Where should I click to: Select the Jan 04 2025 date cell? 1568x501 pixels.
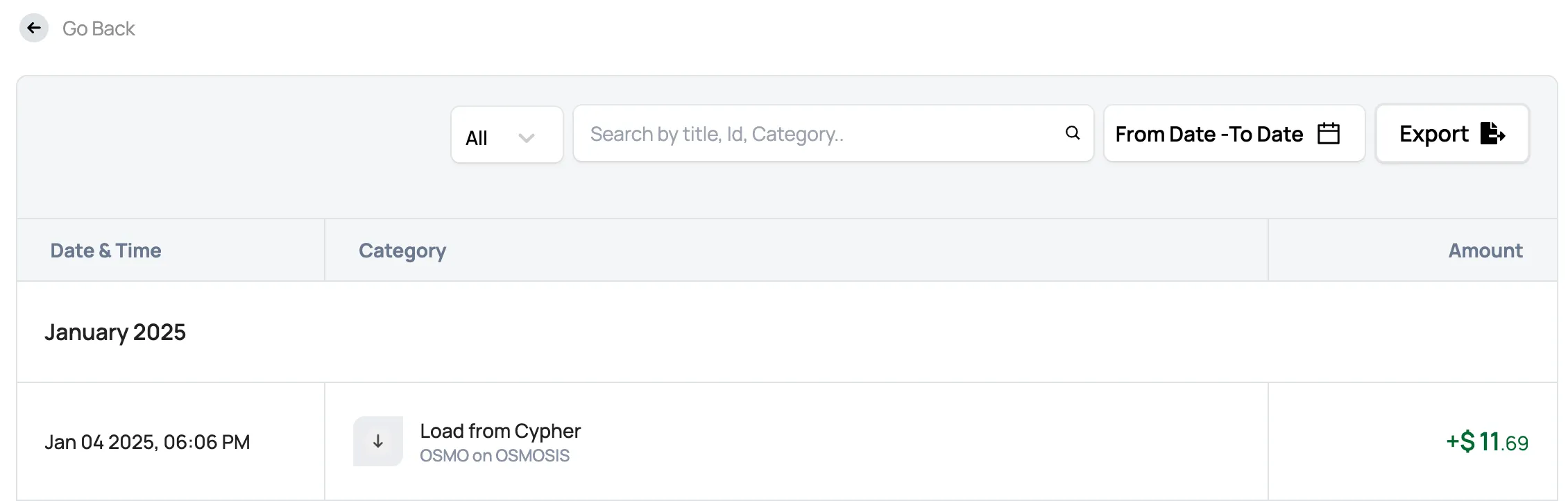[x=147, y=442]
